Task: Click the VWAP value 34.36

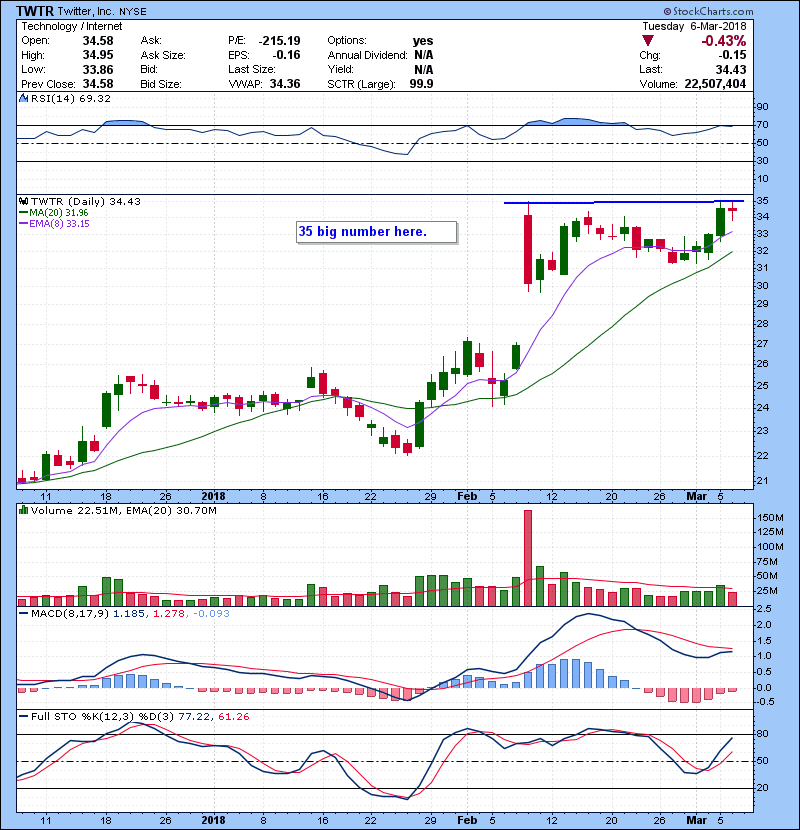Action: (x=285, y=84)
